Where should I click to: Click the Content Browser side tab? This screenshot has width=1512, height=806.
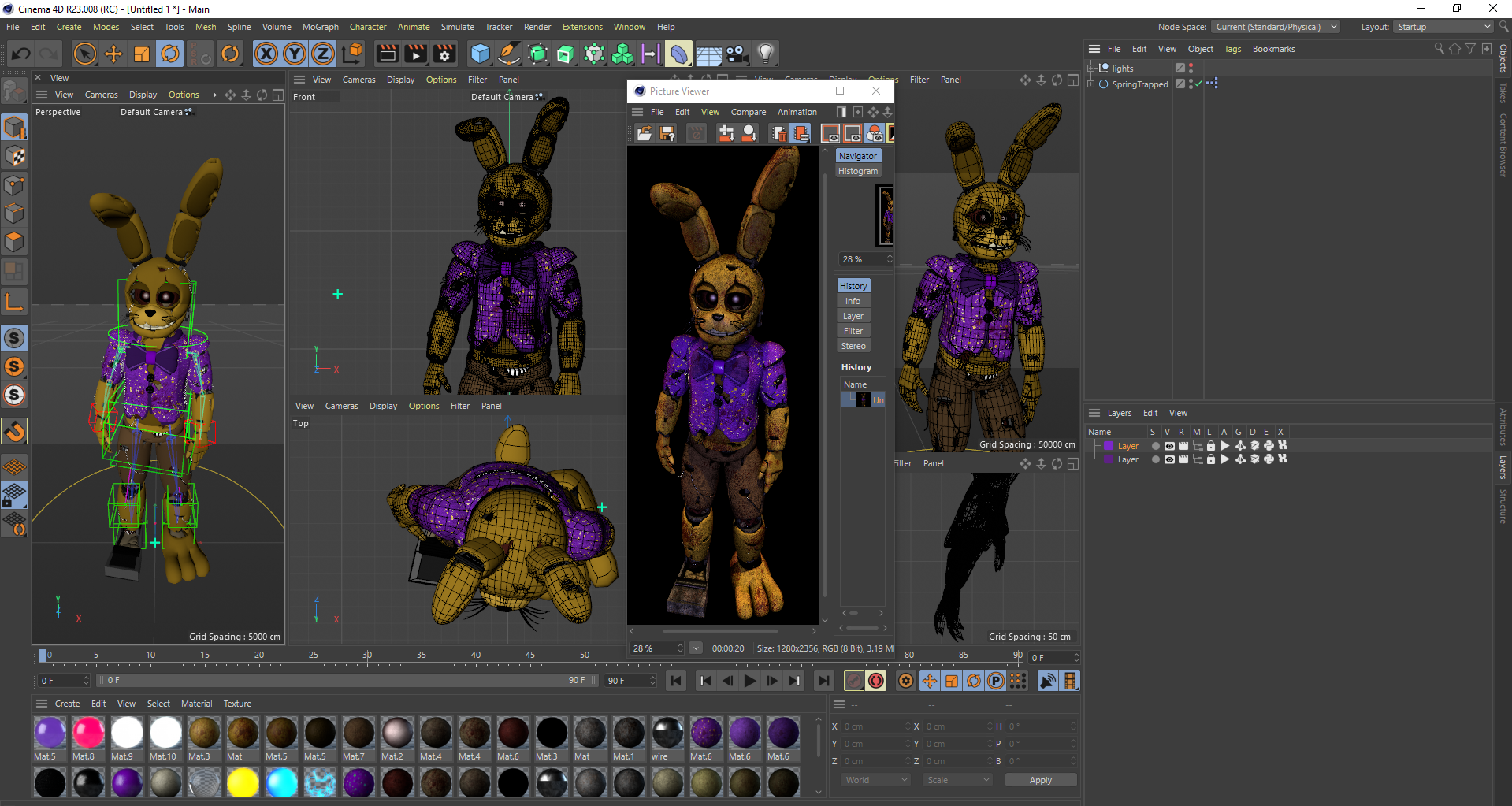(1503, 144)
